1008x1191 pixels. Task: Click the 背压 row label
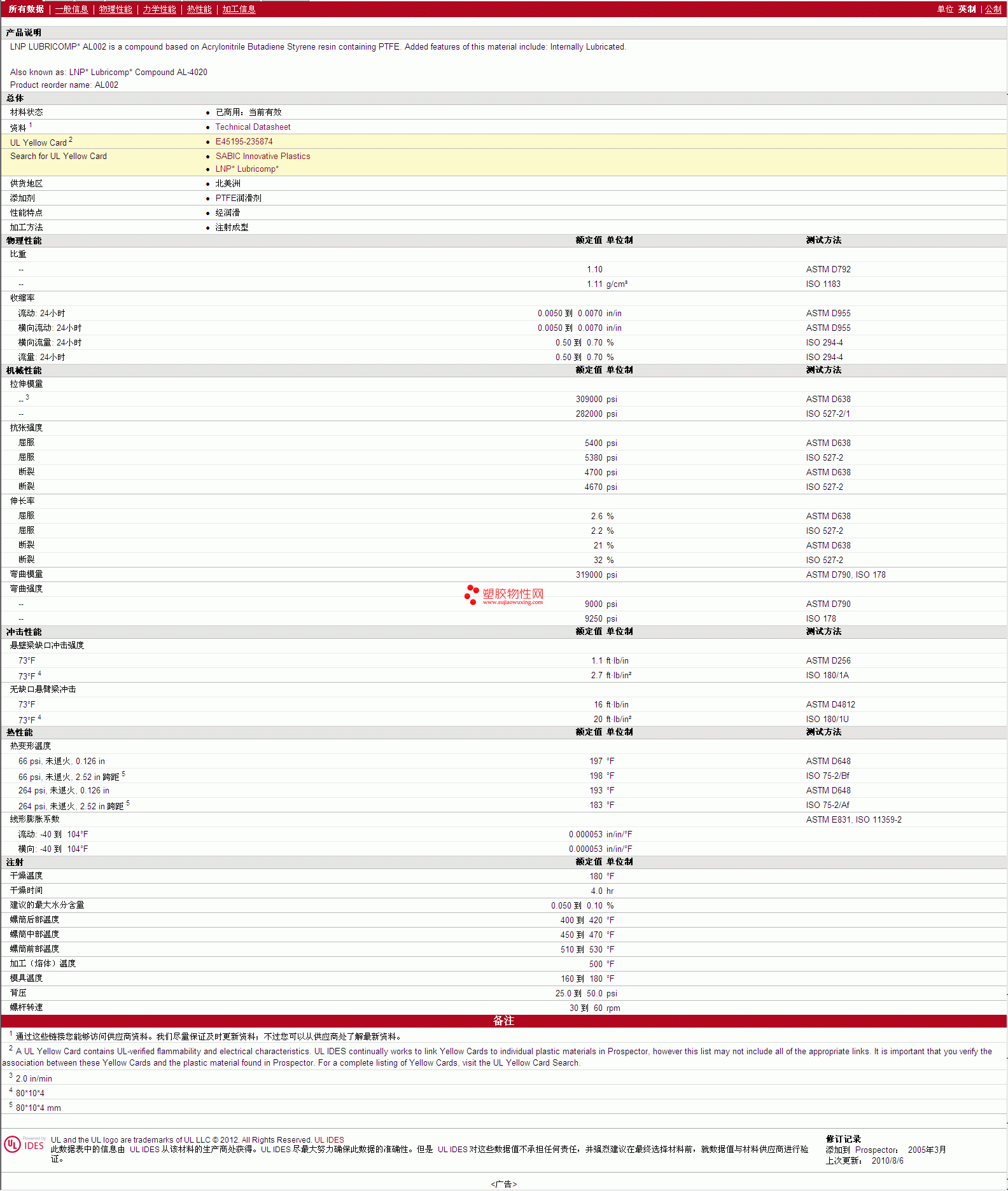click(18, 993)
